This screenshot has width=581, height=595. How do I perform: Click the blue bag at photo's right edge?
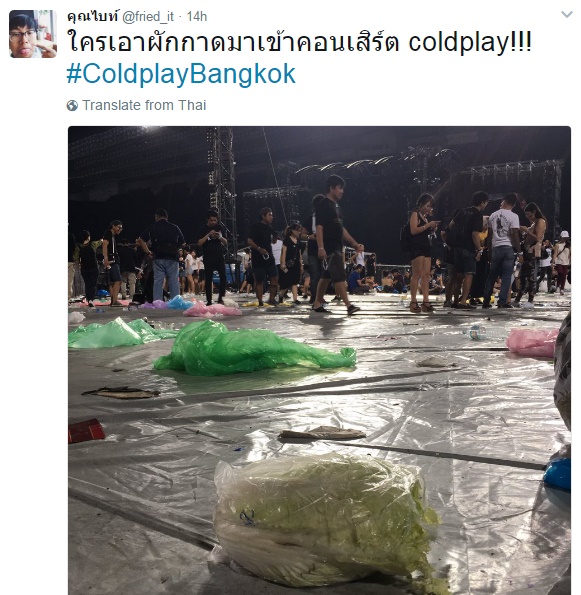pyautogui.click(x=558, y=474)
